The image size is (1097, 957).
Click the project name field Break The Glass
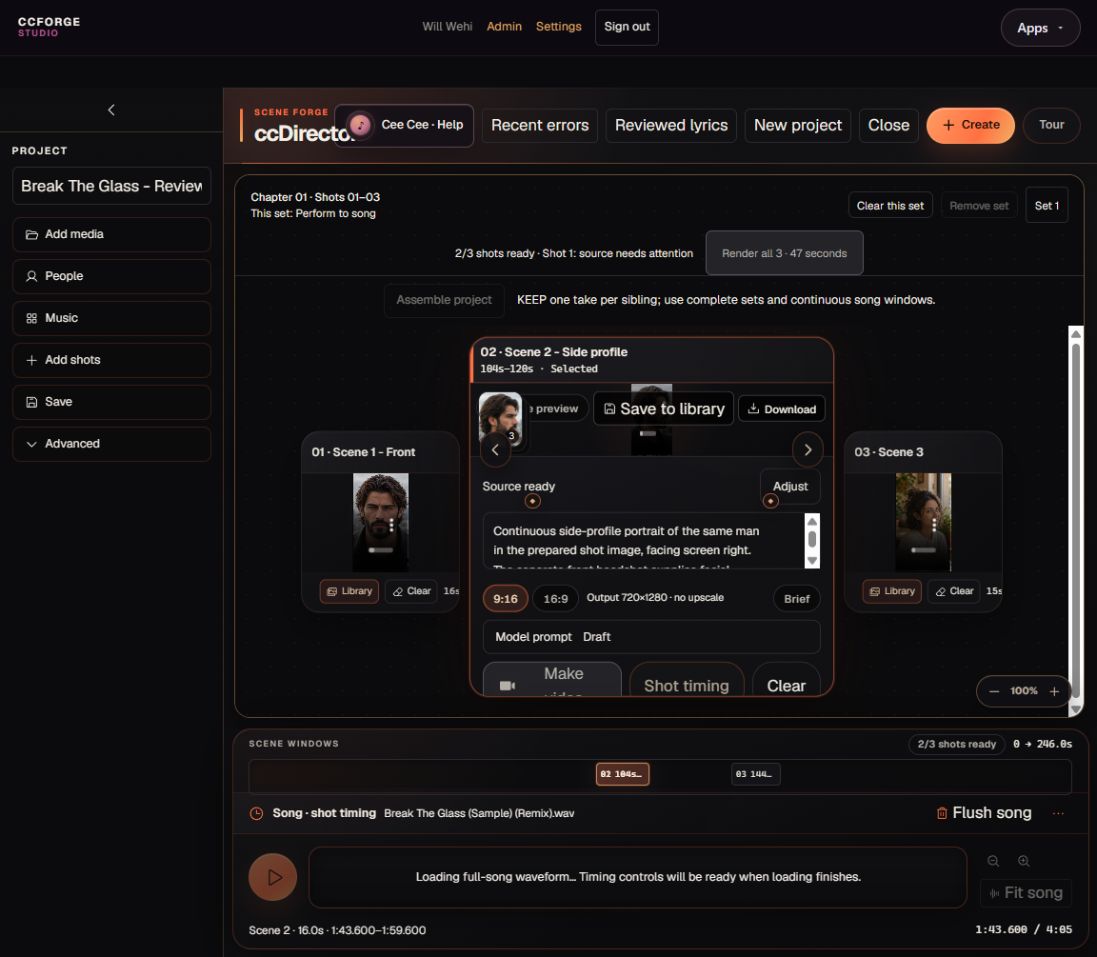112,186
